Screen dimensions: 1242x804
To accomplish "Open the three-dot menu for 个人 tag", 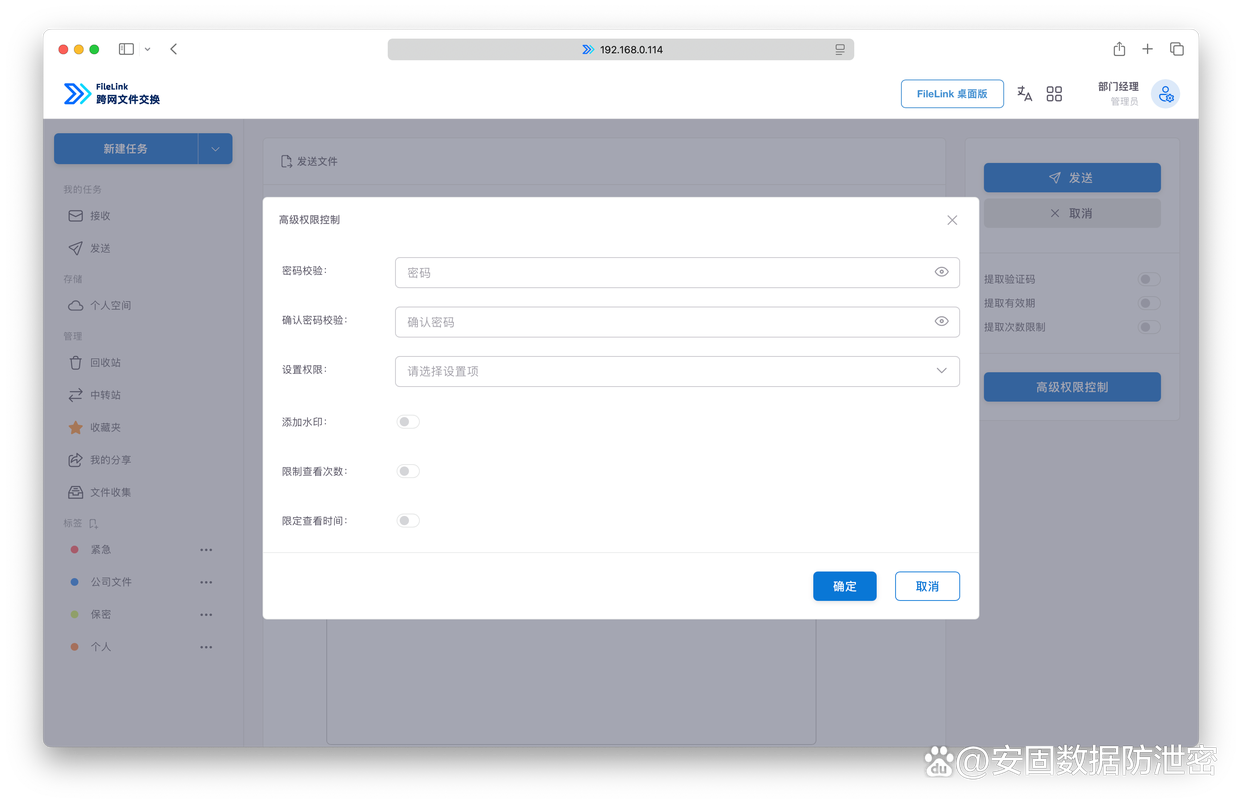I will click(x=206, y=647).
